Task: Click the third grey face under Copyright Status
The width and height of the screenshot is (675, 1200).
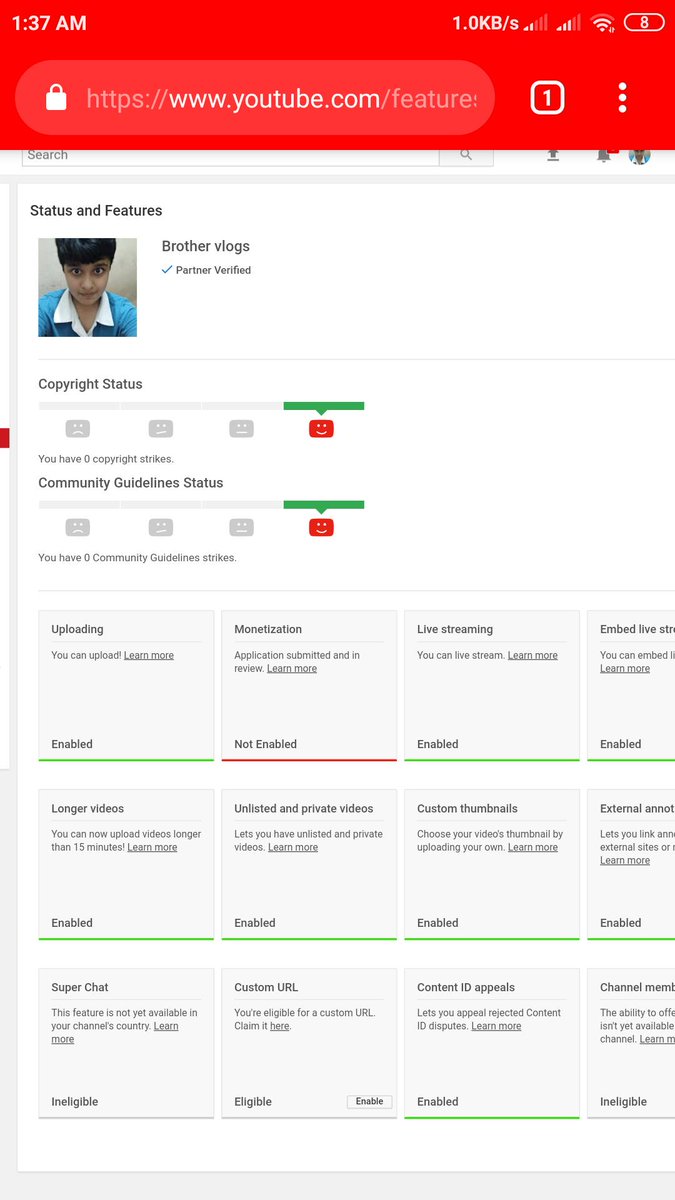Action: pyautogui.click(x=241, y=429)
